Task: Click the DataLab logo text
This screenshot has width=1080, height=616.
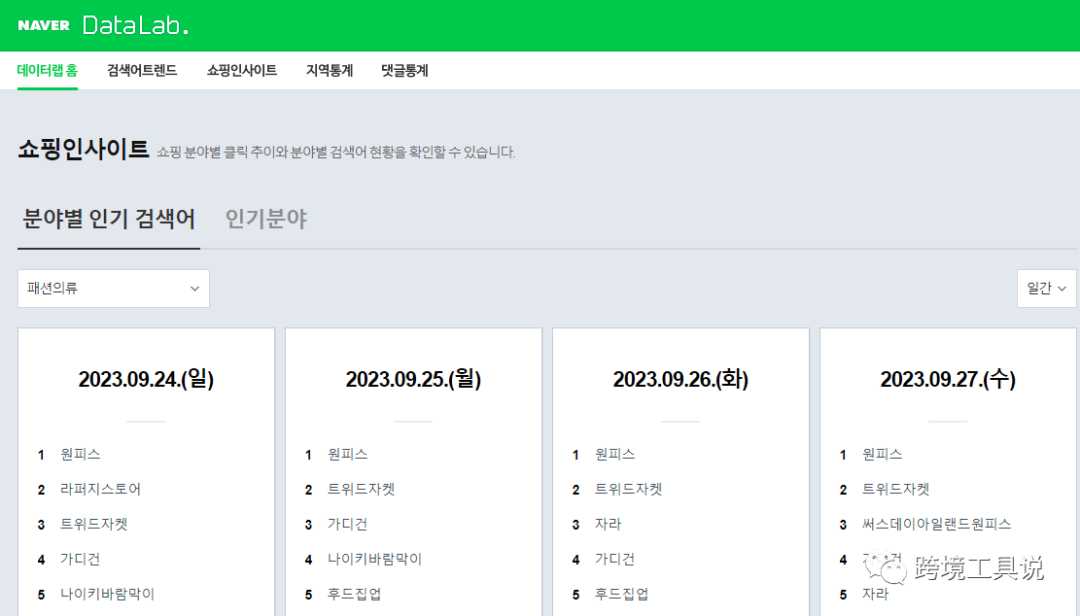Action: point(135,25)
